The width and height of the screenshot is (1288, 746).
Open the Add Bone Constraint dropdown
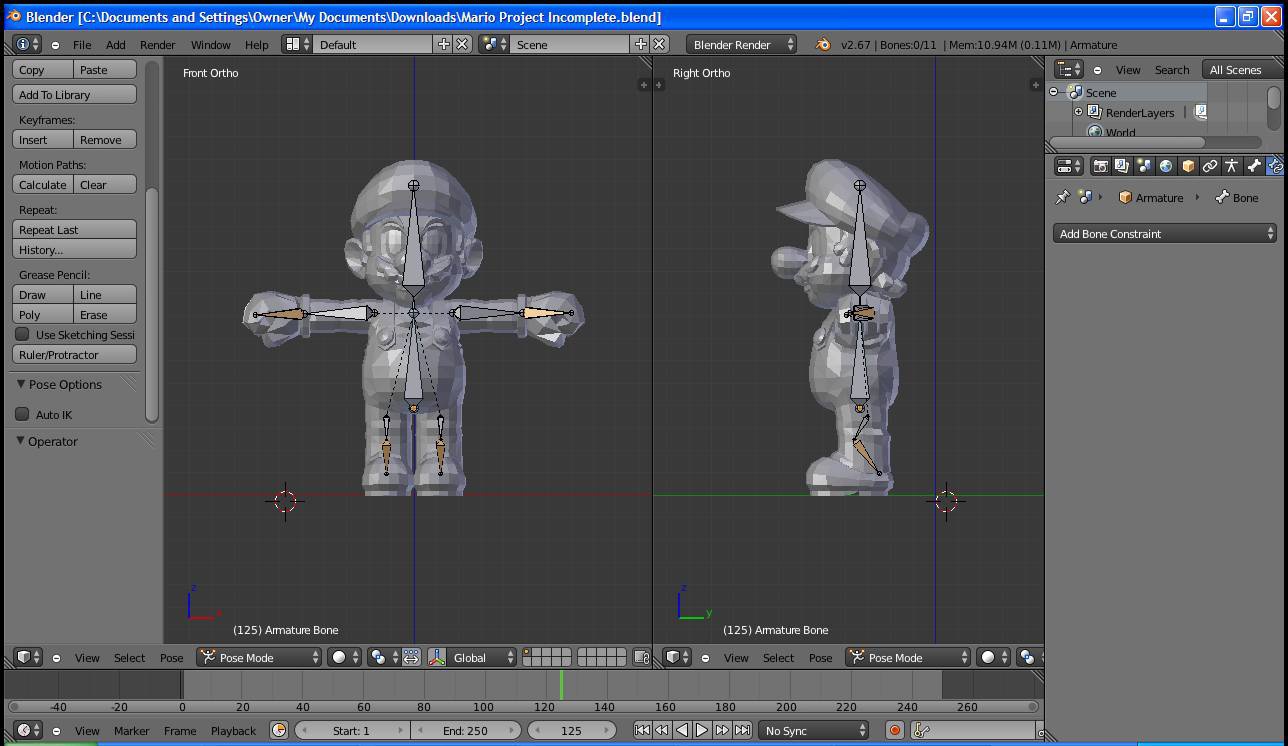pos(1165,233)
